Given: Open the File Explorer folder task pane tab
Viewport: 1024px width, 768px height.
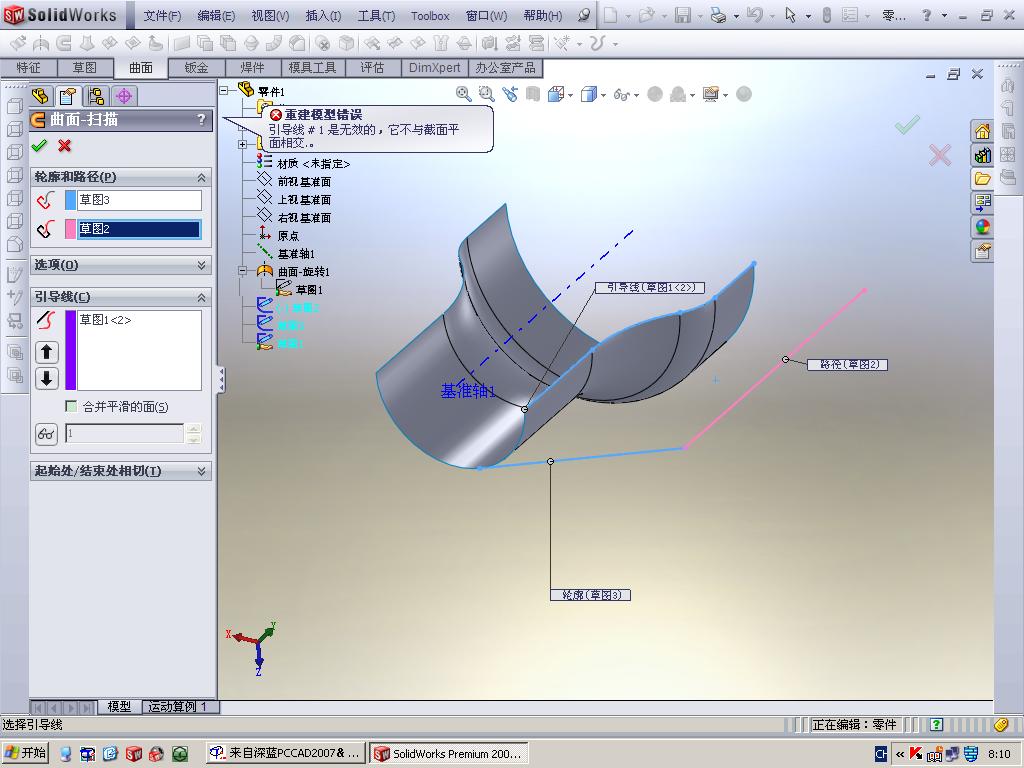Looking at the screenshot, I should pos(982,179).
